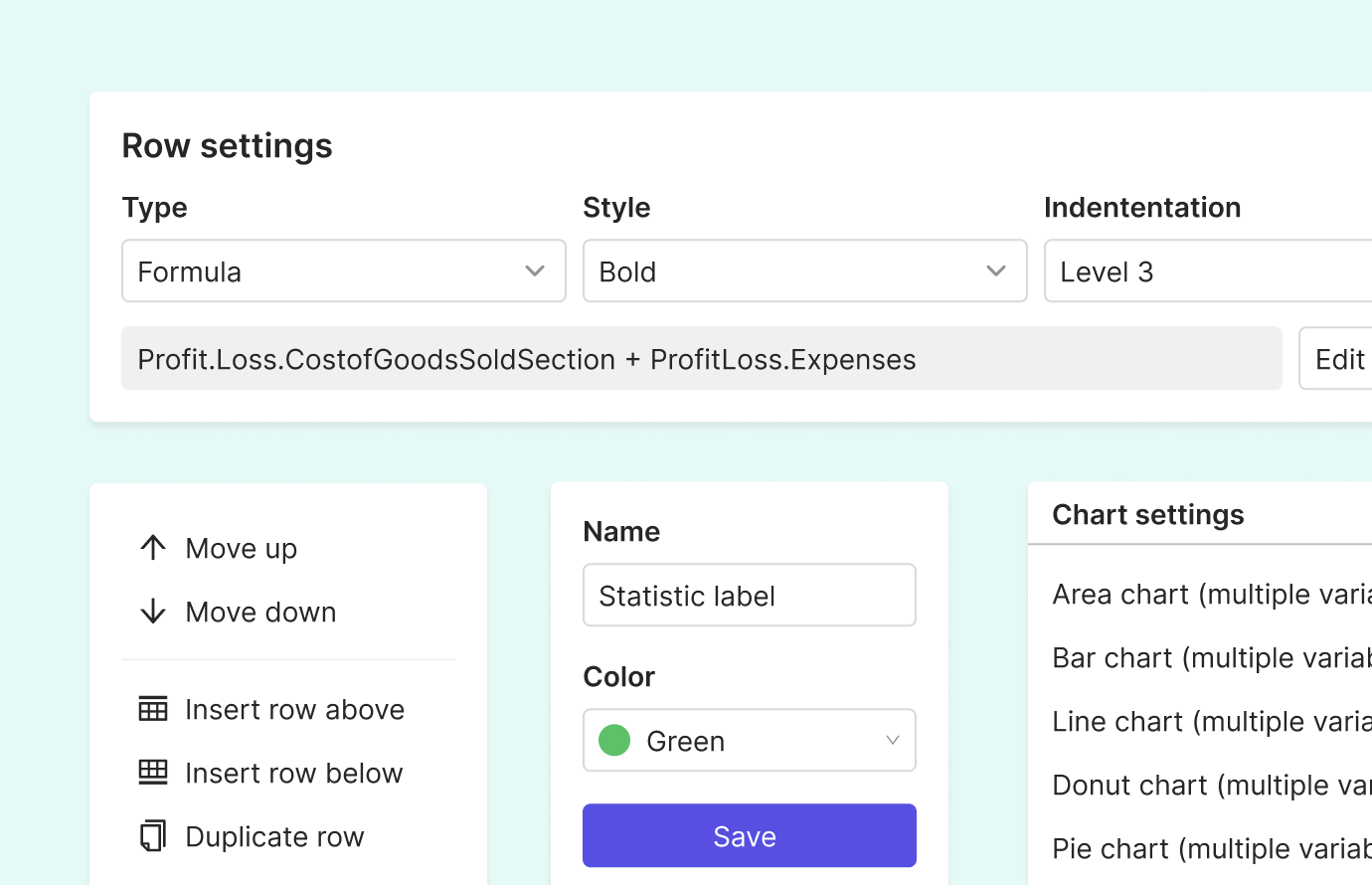Click the chevron on the Type dropdown

[x=534, y=270]
